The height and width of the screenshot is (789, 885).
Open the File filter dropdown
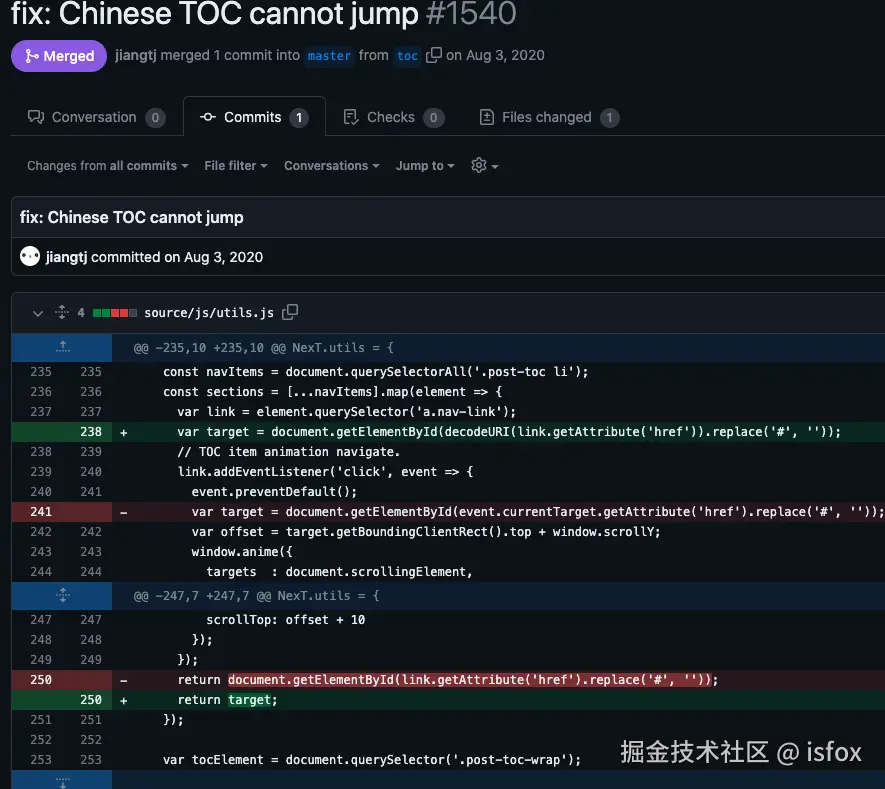pyautogui.click(x=235, y=166)
